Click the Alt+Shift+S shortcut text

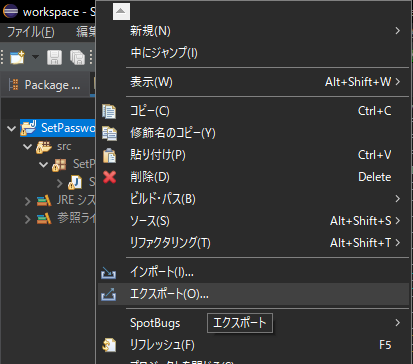point(360,221)
